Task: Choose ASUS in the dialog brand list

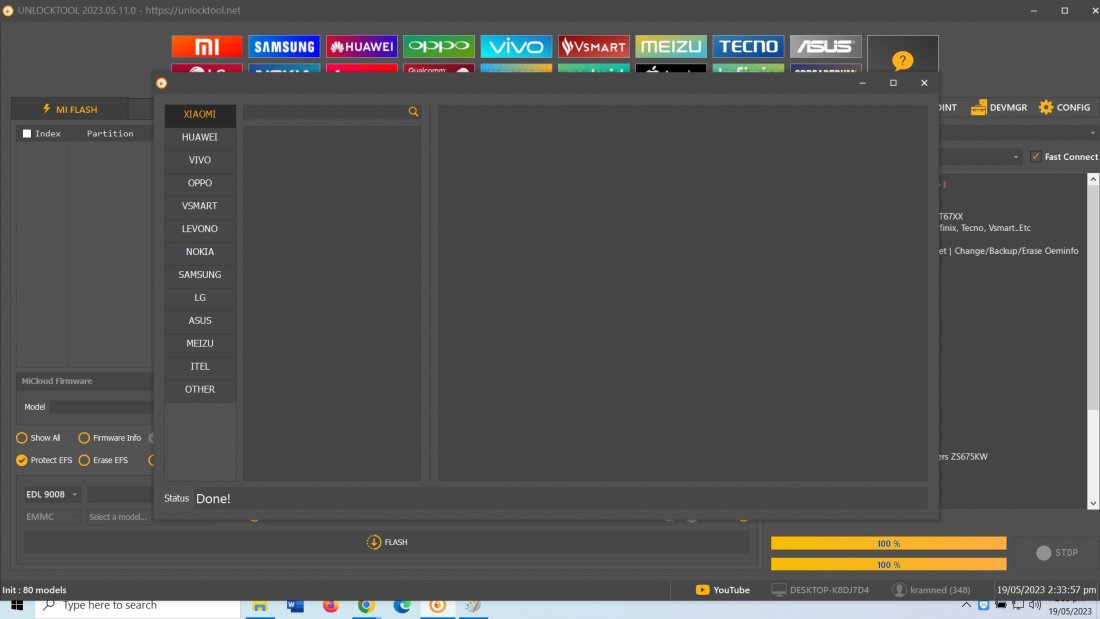Action: point(200,320)
